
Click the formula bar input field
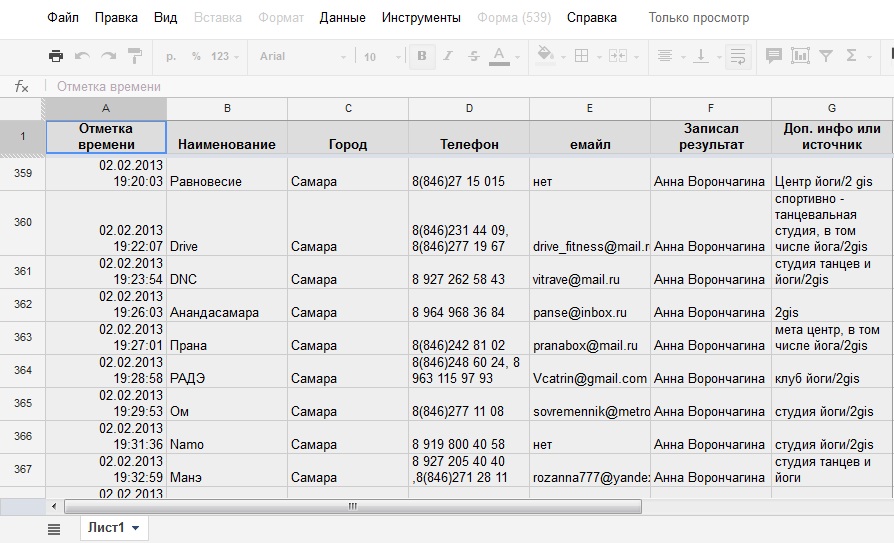click(468, 87)
